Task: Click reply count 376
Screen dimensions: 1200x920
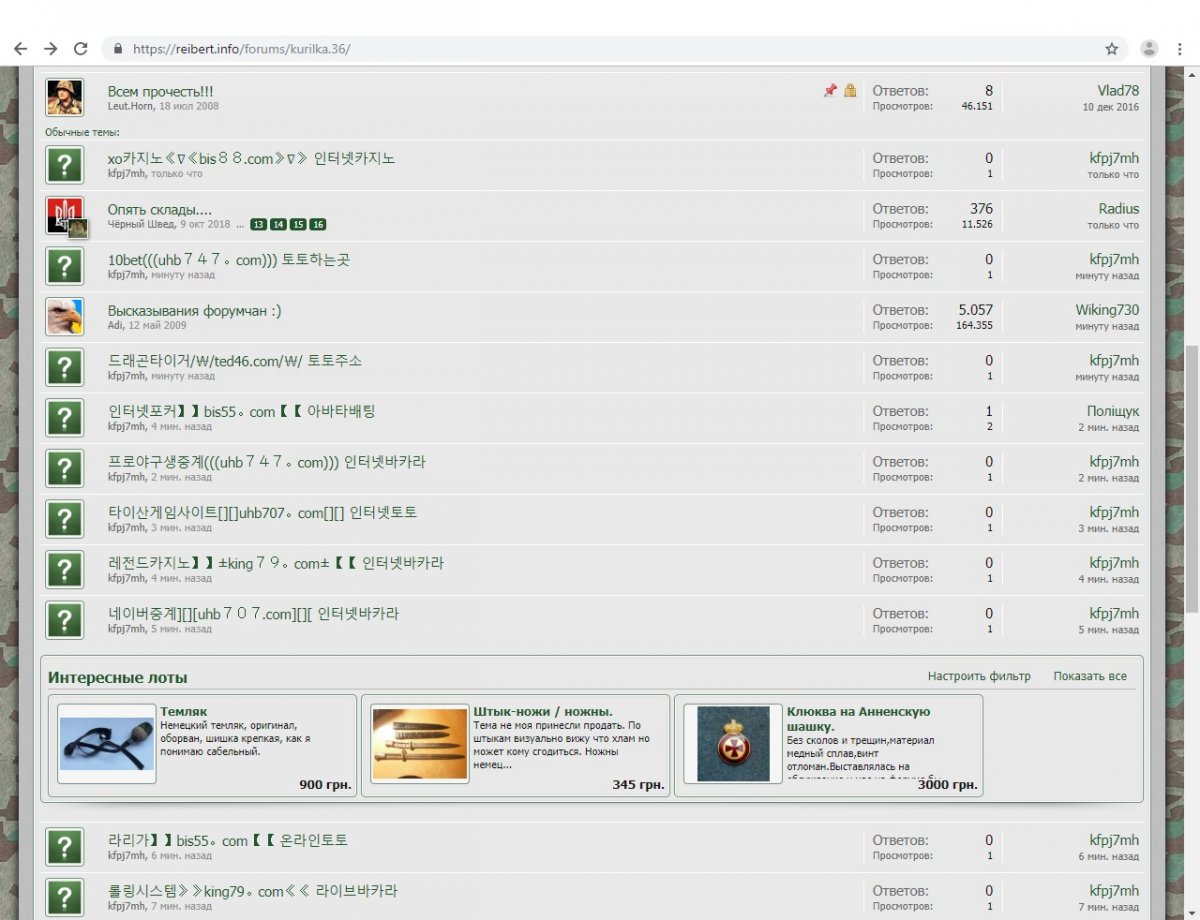Action: click(981, 209)
